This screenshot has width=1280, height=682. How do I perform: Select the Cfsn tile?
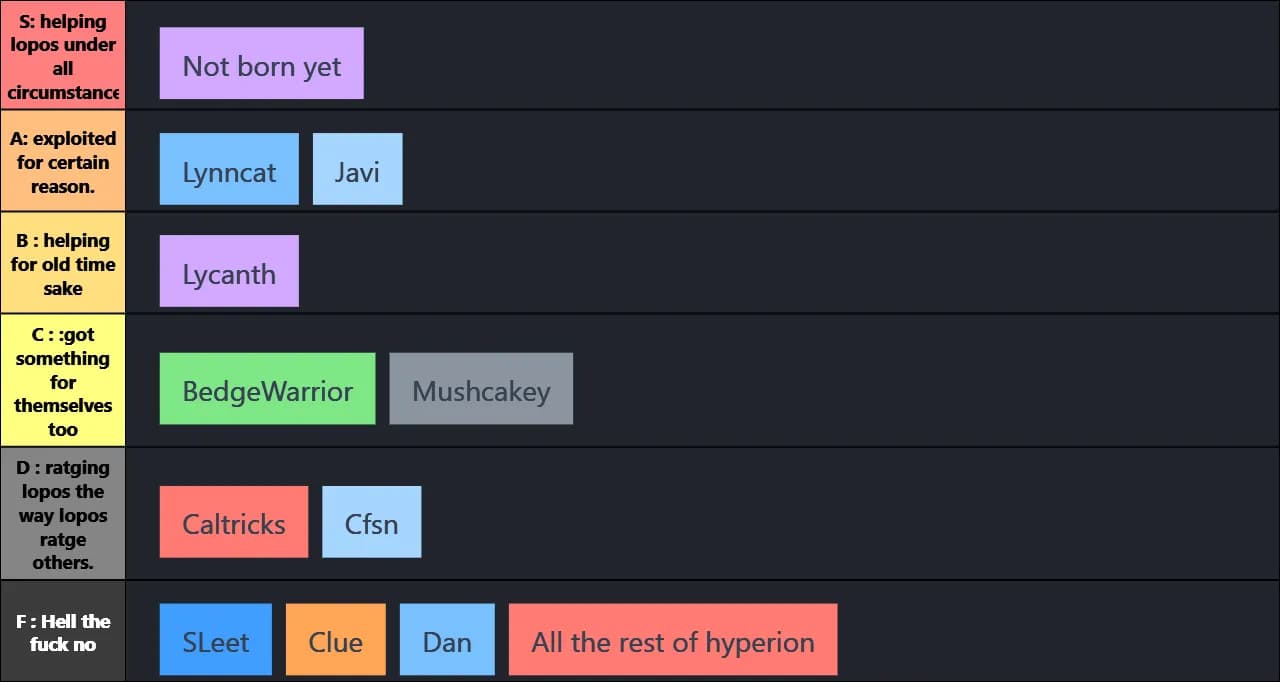[x=371, y=522]
